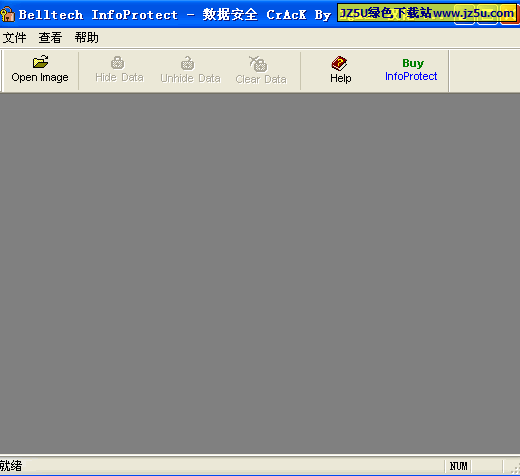Open the 查看 menu
This screenshot has width=520, height=476.
[x=50, y=38]
